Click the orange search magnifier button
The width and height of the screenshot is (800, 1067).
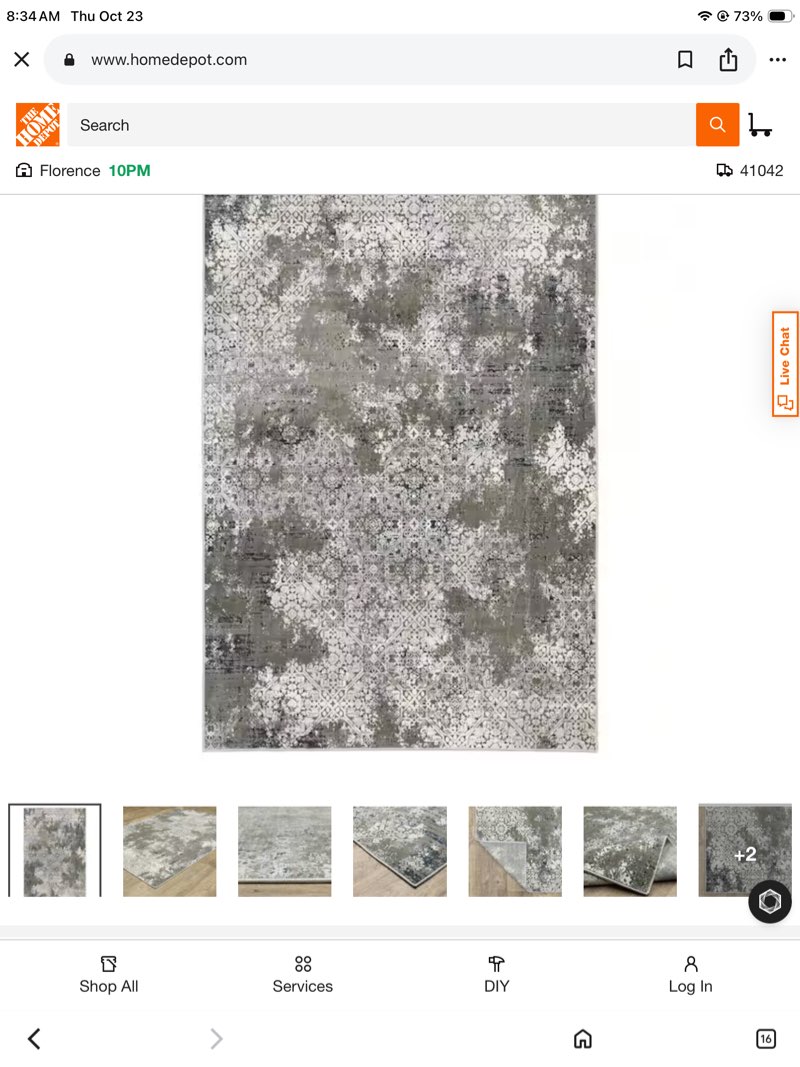click(x=717, y=125)
